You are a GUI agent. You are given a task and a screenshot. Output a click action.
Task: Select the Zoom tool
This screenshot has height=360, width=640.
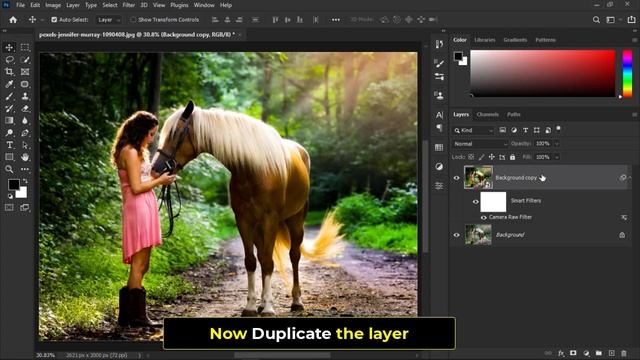coord(9,169)
